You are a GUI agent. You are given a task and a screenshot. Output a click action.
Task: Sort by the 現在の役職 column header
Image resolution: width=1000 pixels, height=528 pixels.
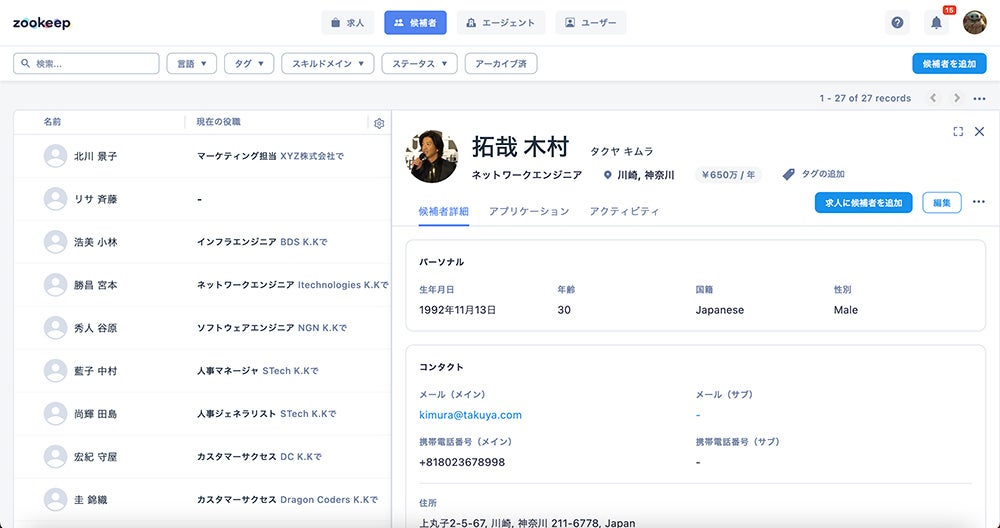[219, 122]
